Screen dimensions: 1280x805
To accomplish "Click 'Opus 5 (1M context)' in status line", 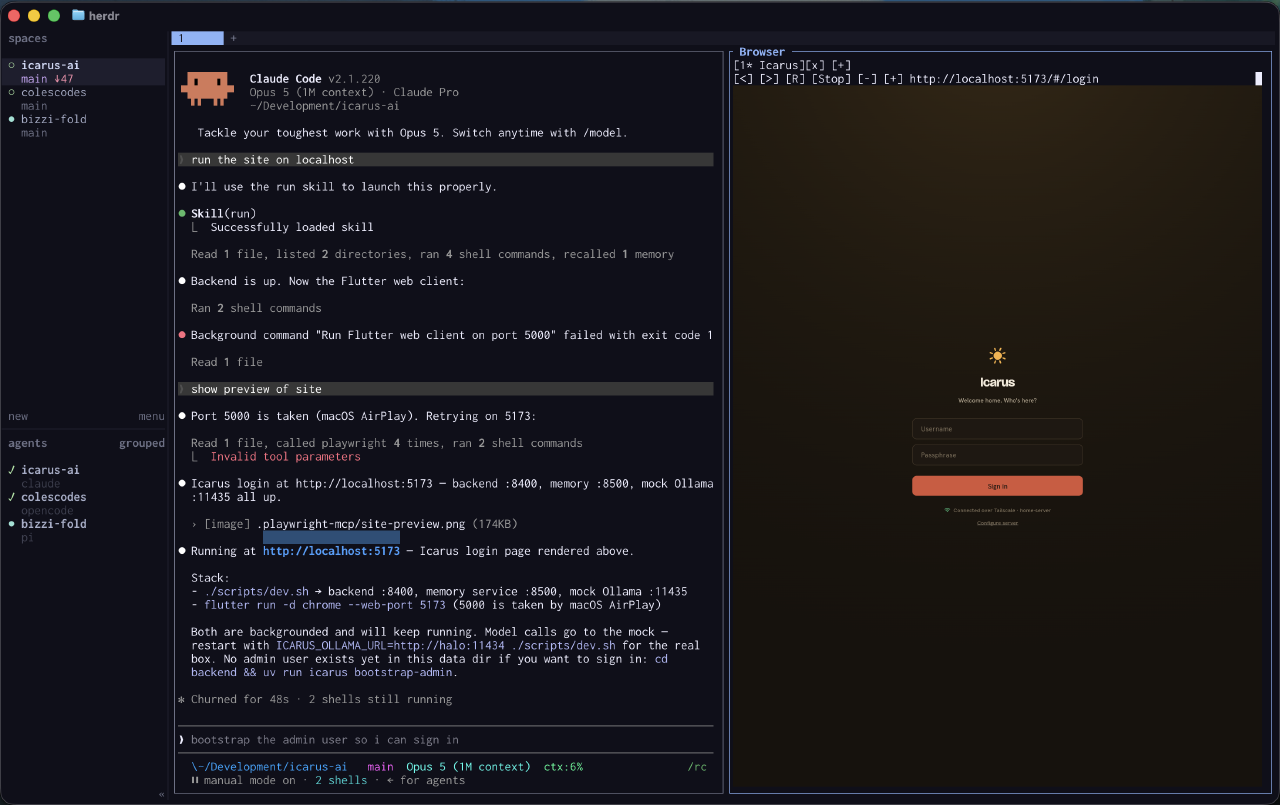I will pos(468,767).
